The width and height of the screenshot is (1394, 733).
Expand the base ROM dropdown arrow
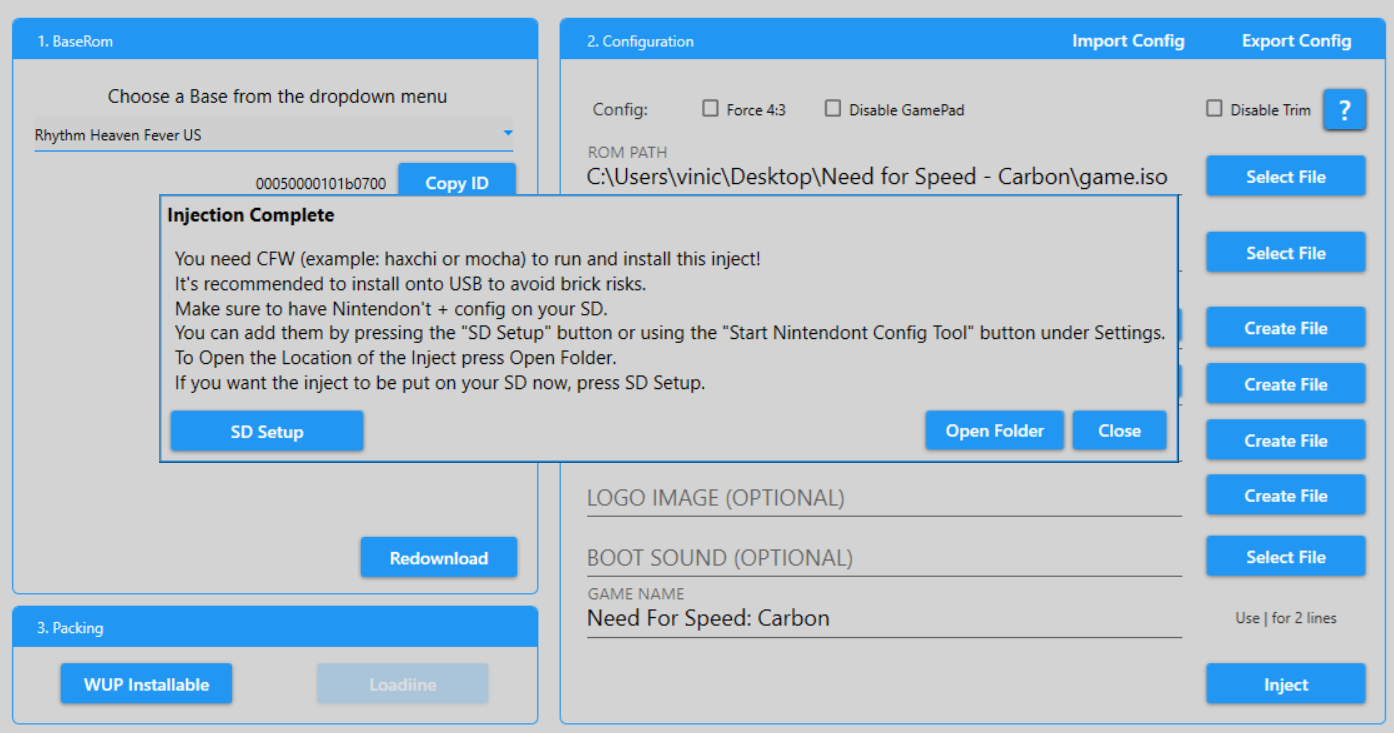[x=508, y=133]
